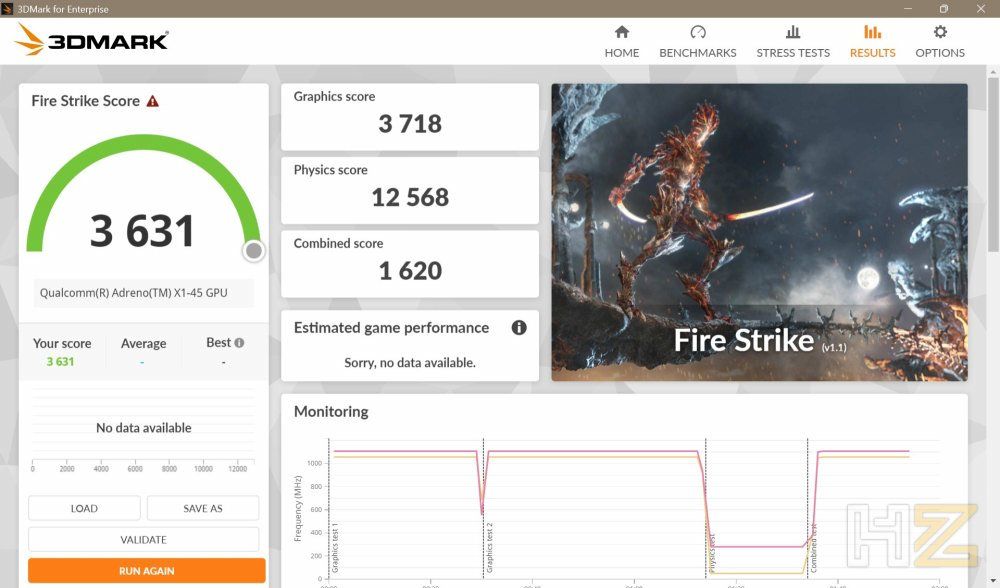Click the main score 3 631
This screenshot has width=1000, height=588.
coord(142,231)
